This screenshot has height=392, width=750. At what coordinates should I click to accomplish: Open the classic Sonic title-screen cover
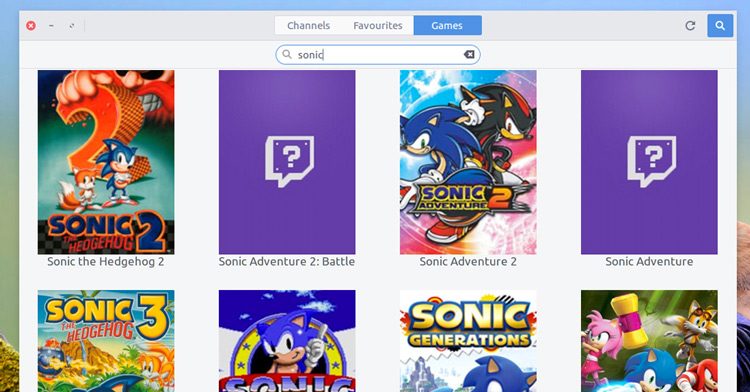pos(287,341)
